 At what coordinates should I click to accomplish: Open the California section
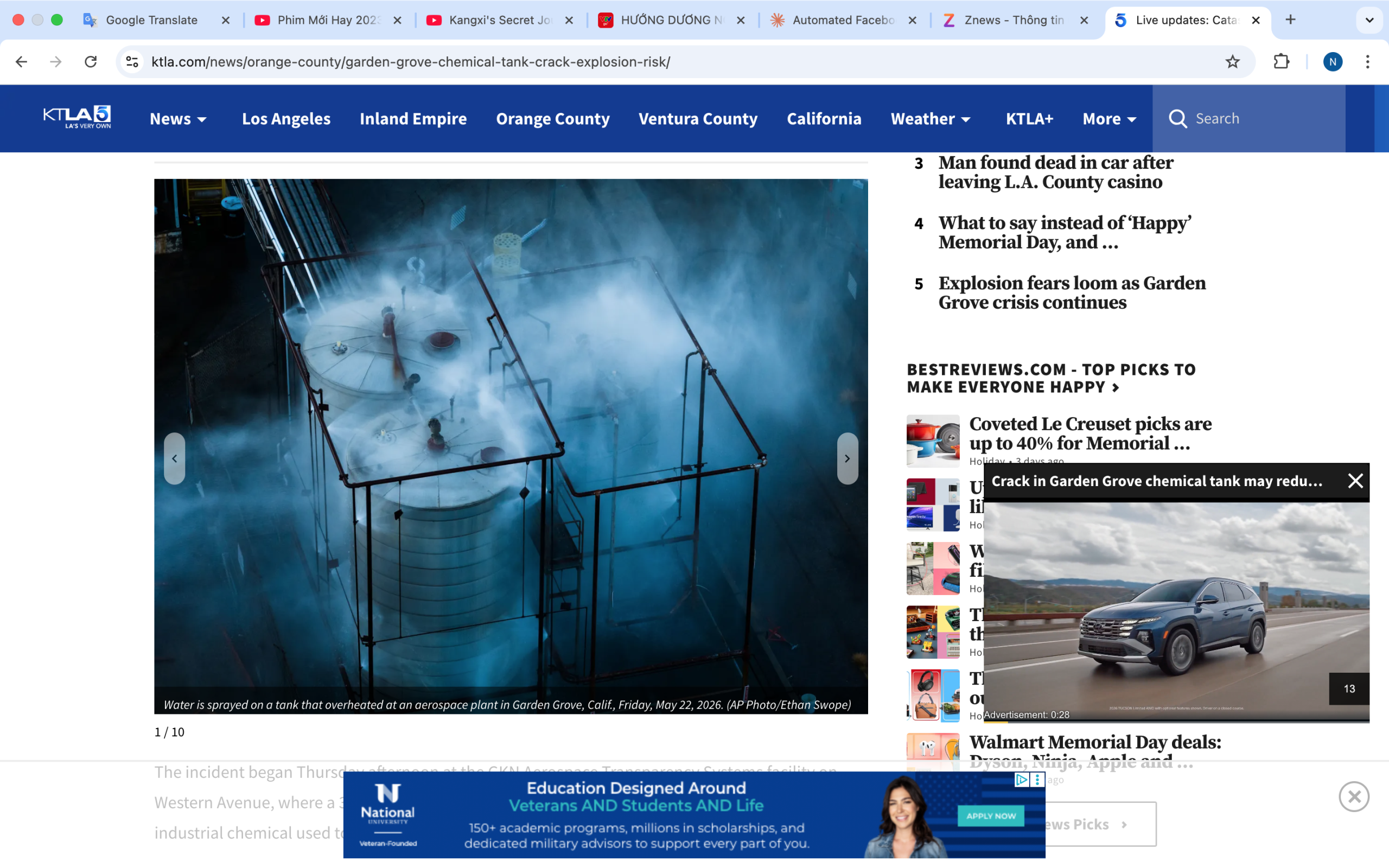(824, 119)
